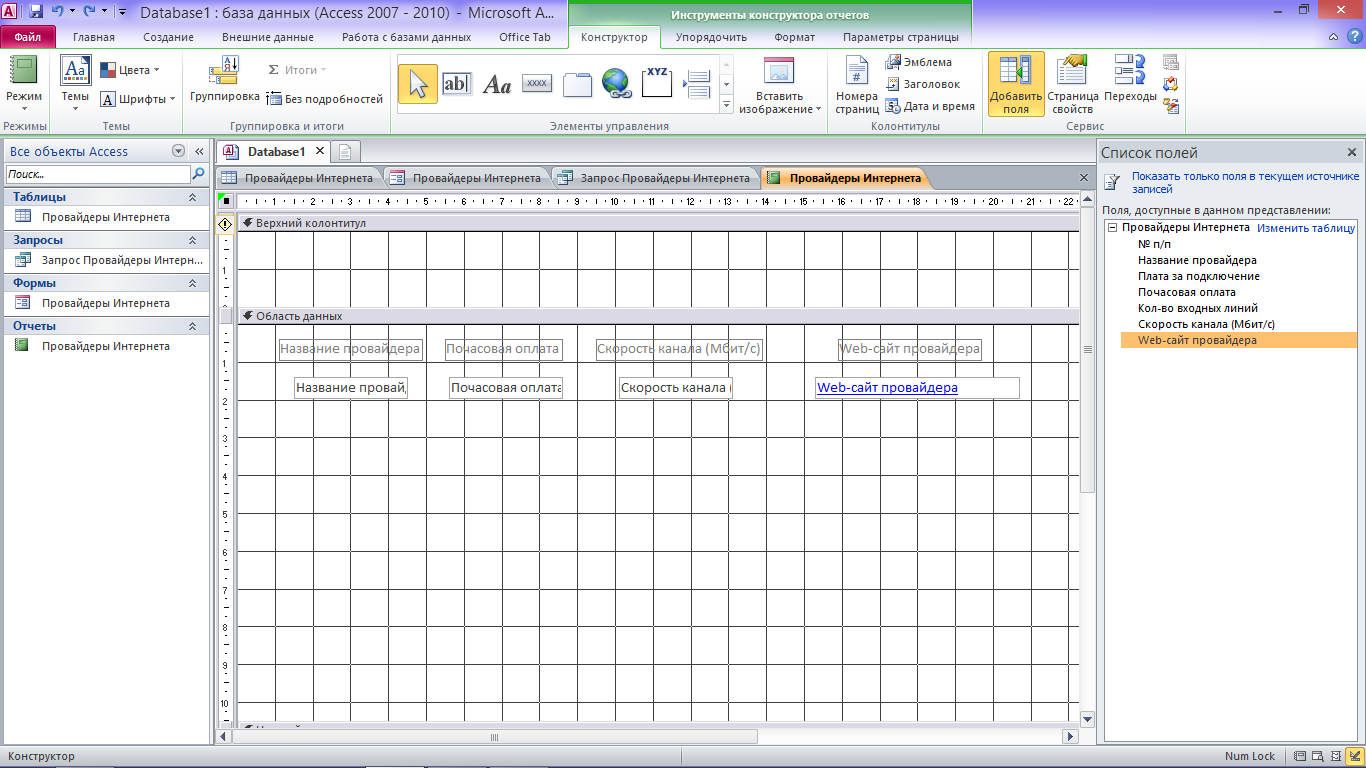Image resolution: width=1366 pixels, height=768 pixels.
Task: Open the Цвета color scheme menu
Action: click(130, 70)
